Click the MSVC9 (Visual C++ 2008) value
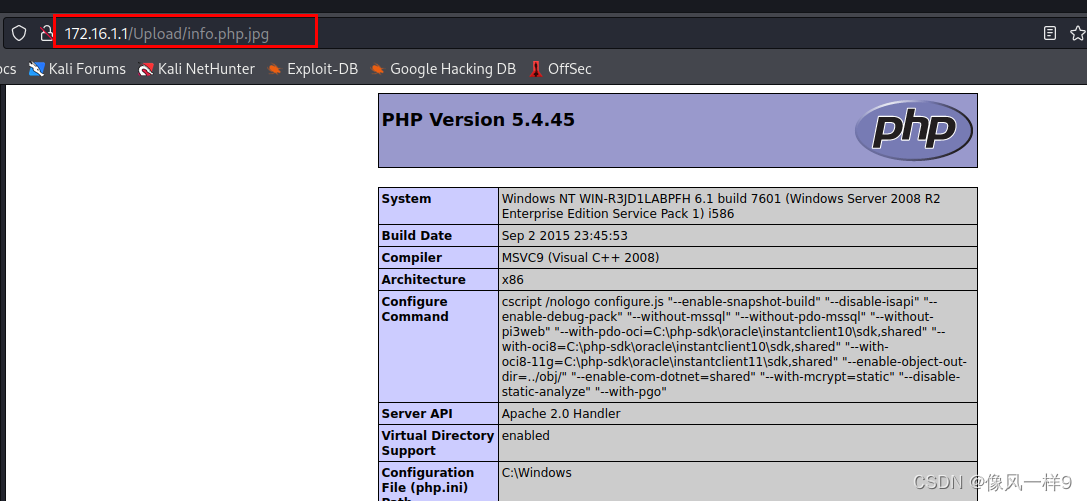The image size is (1087, 501). point(580,258)
